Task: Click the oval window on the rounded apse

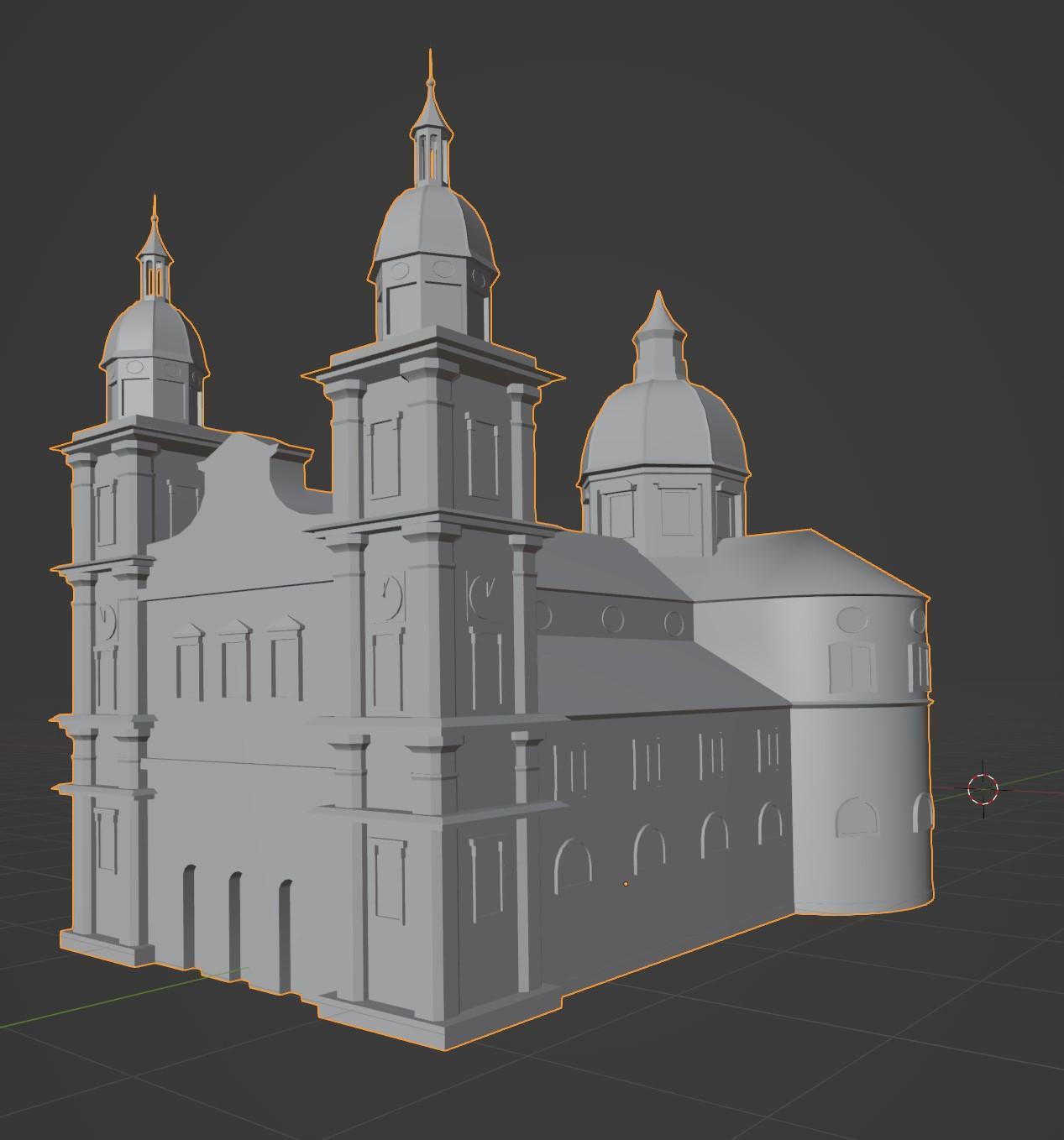Action: [852, 620]
